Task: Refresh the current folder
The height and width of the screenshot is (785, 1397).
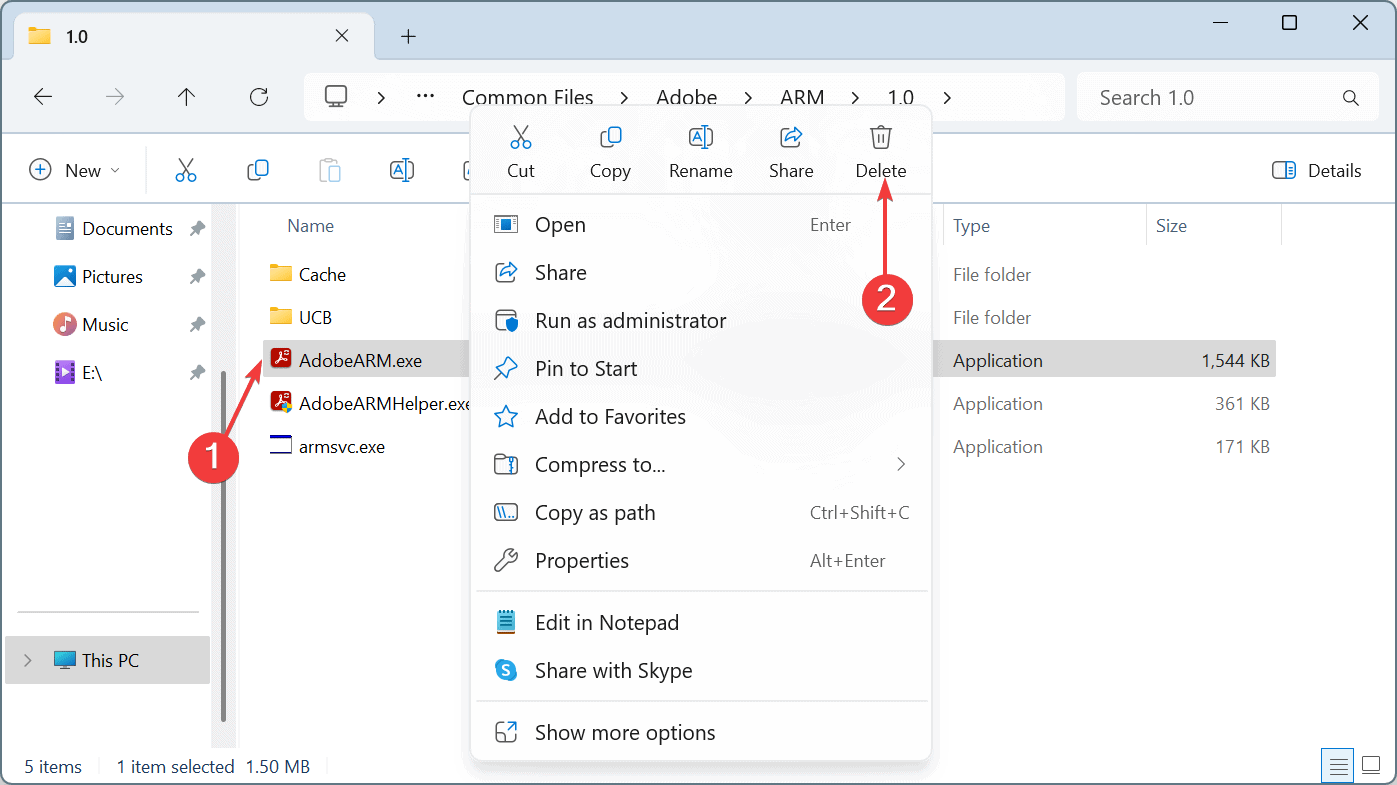Action: pos(259,97)
